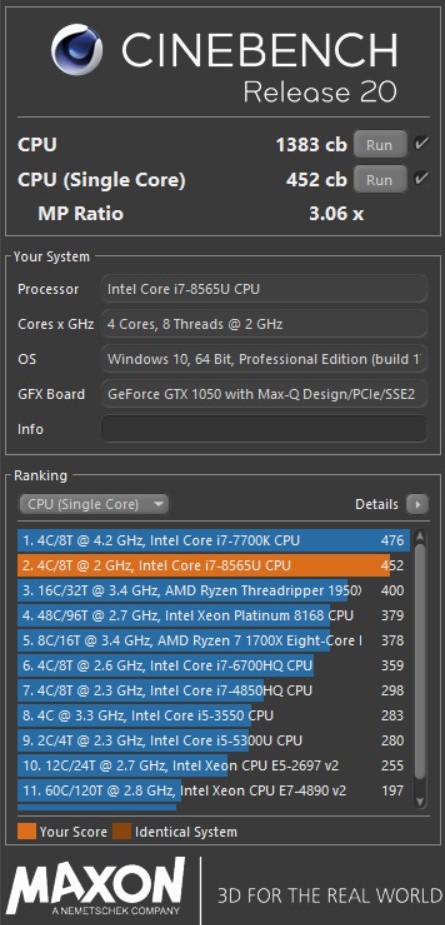
Task: Run the CPU multi-core benchmark
Action: [380, 145]
